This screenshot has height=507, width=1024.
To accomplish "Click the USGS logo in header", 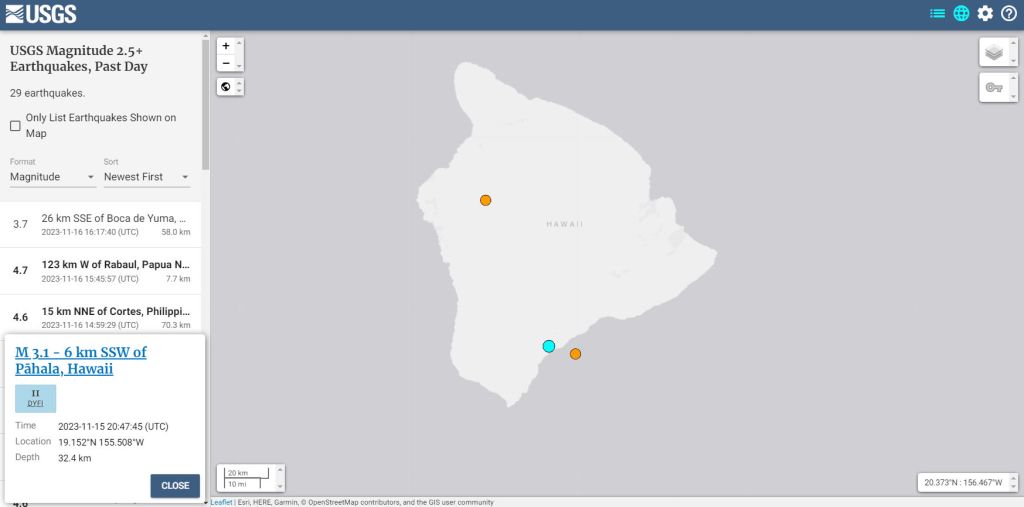I will [x=41, y=13].
